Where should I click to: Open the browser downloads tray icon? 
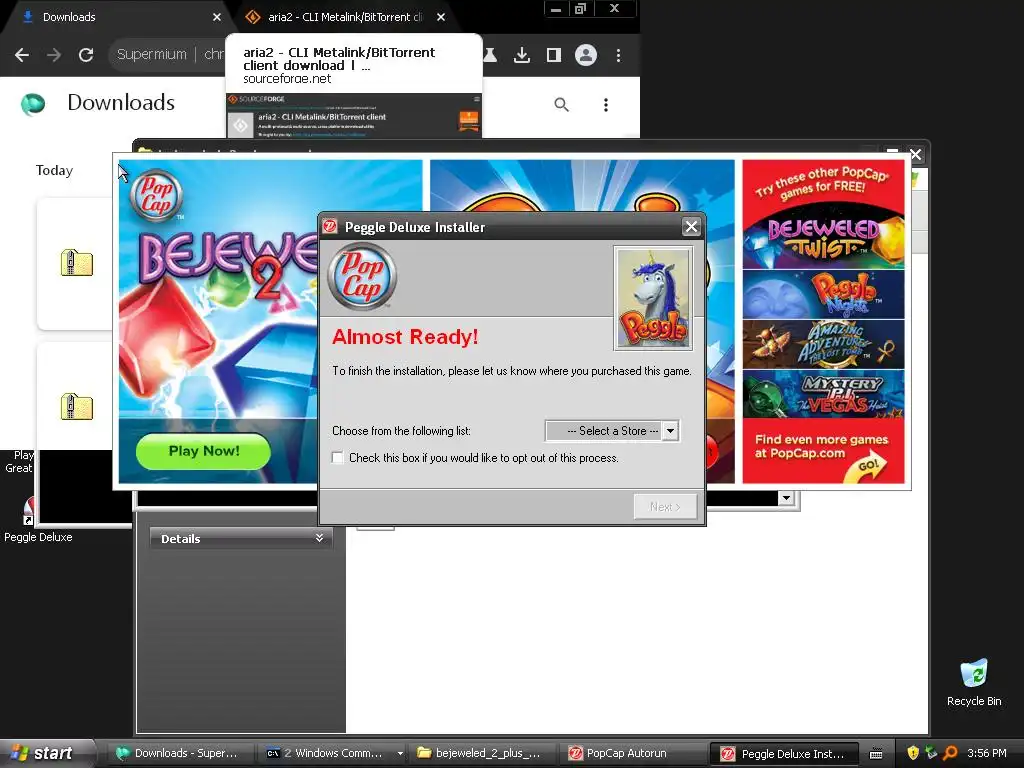(x=521, y=55)
